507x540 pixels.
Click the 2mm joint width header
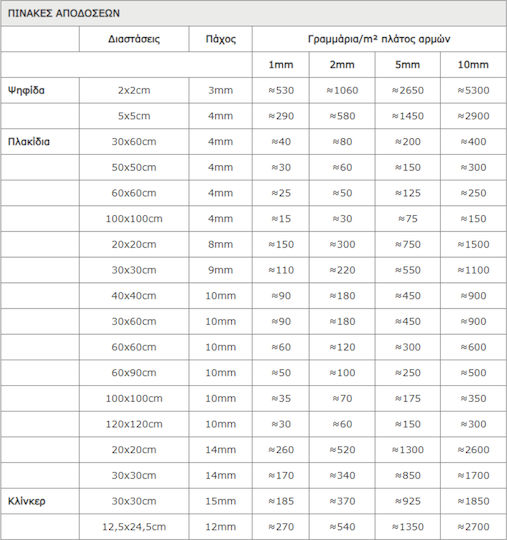click(342, 65)
